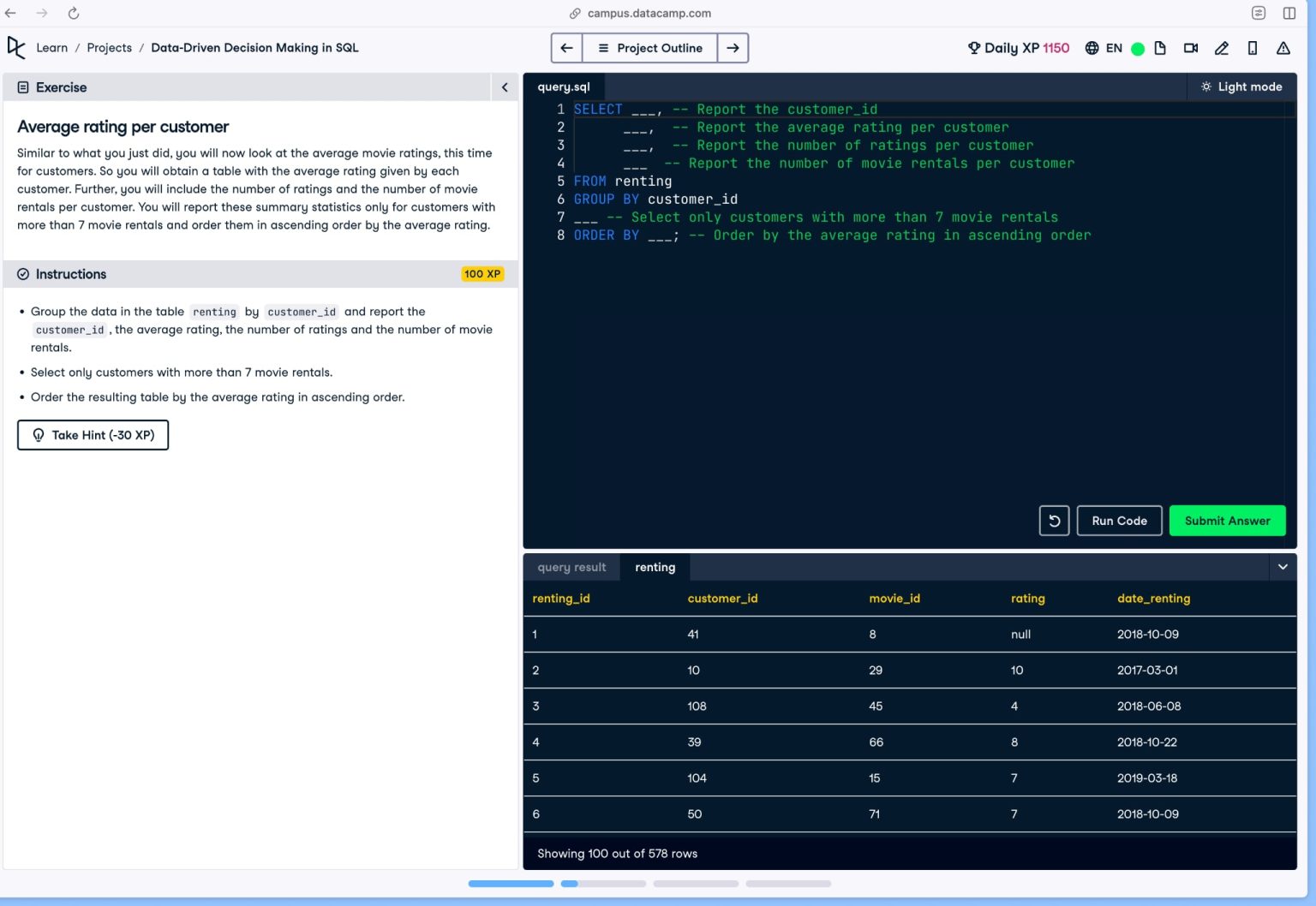Click the Exercise panel header icon
The image size is (1316, 906).
click(23, 87)
